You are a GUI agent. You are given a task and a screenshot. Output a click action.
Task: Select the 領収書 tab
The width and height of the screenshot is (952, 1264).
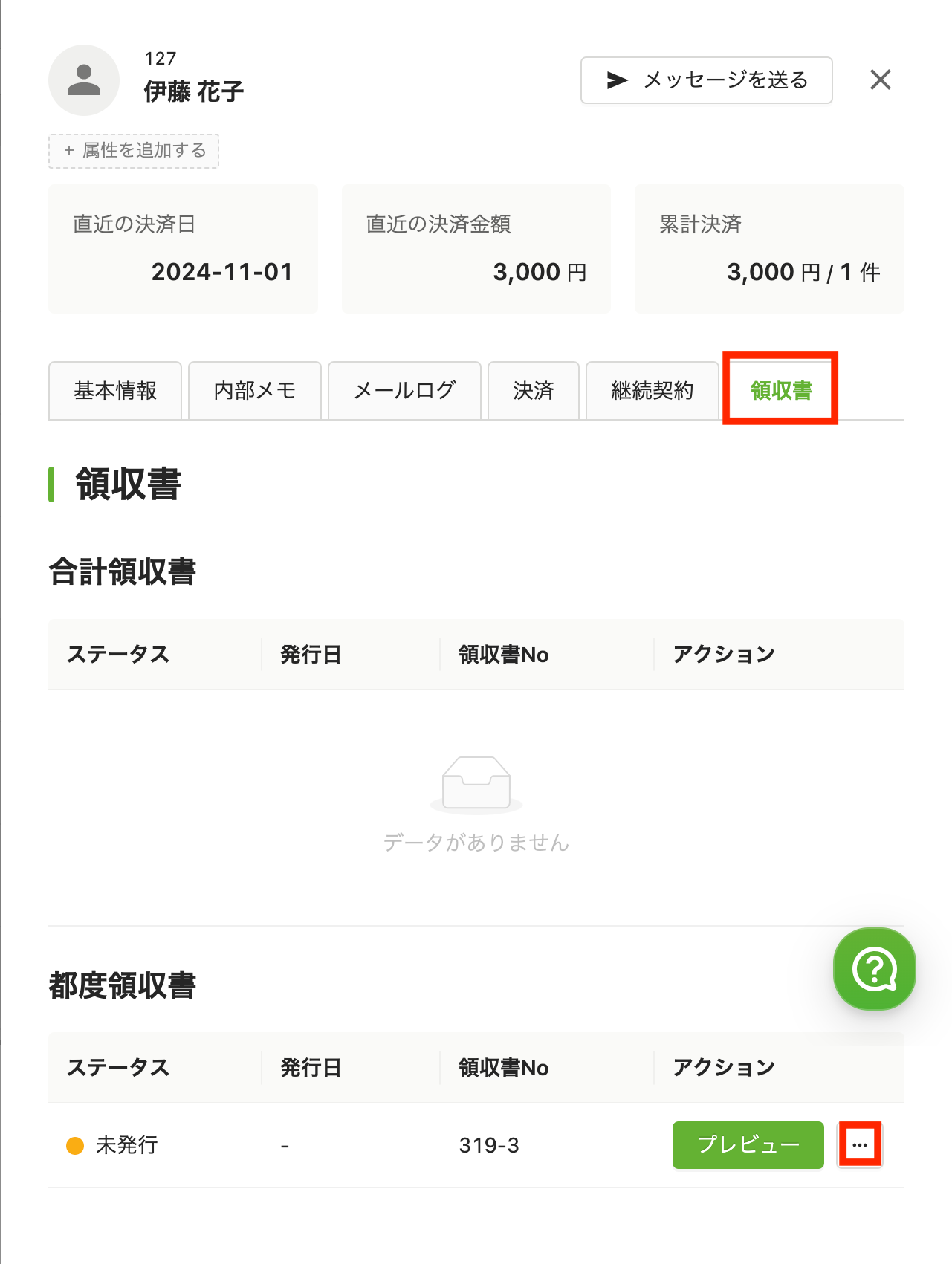point(781,389)
